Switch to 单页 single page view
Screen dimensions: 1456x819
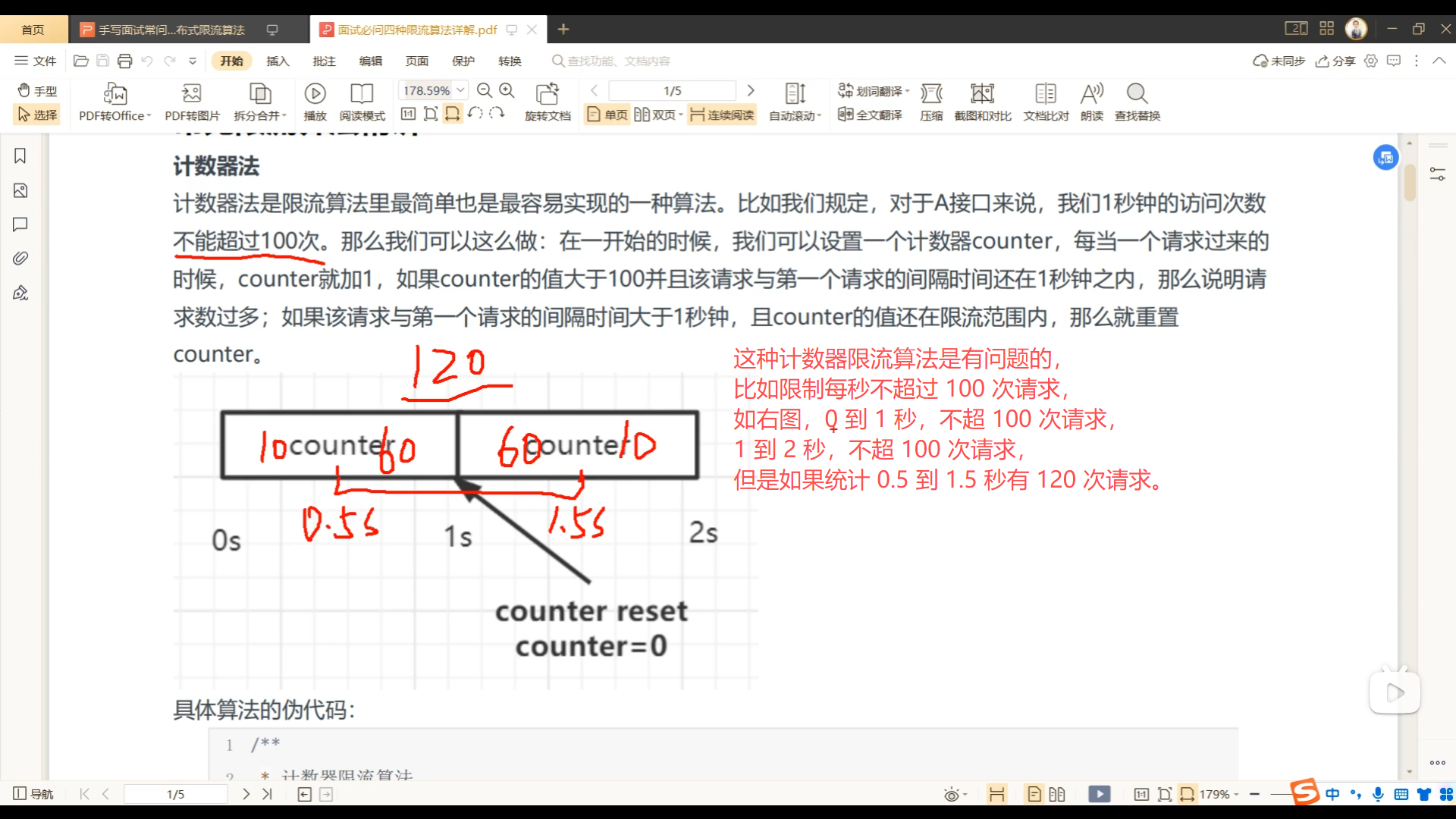(607, 115)
